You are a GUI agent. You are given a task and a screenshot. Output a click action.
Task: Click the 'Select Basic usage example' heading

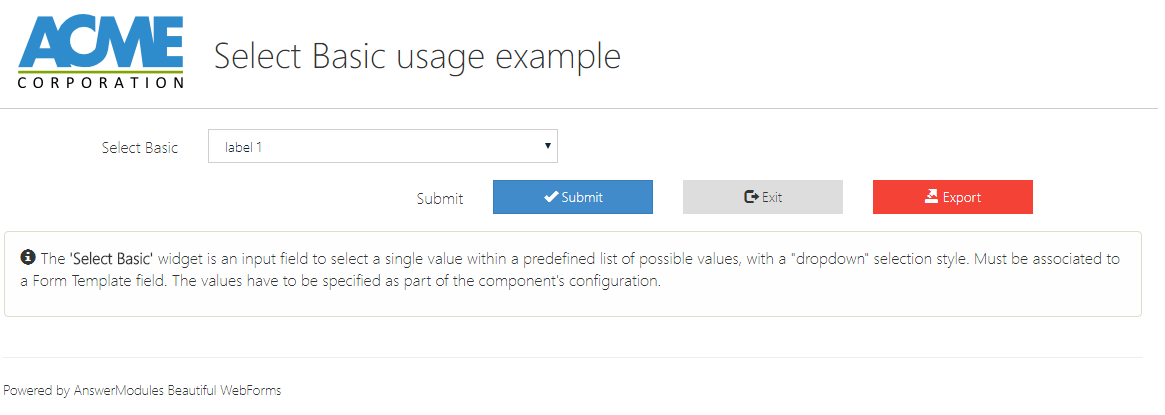click(x=417, y=56)
